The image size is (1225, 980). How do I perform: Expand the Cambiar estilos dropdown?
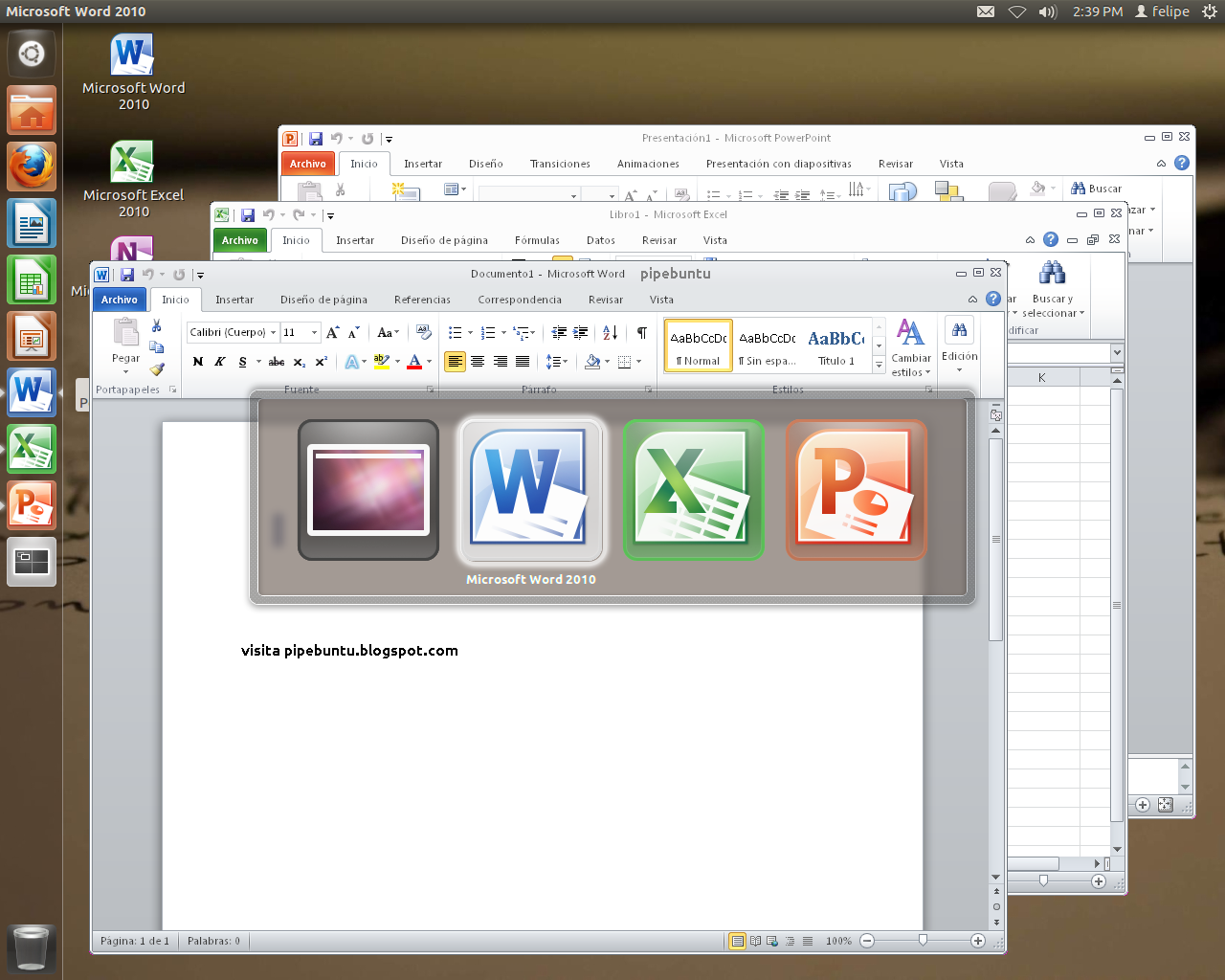[910, 348]
